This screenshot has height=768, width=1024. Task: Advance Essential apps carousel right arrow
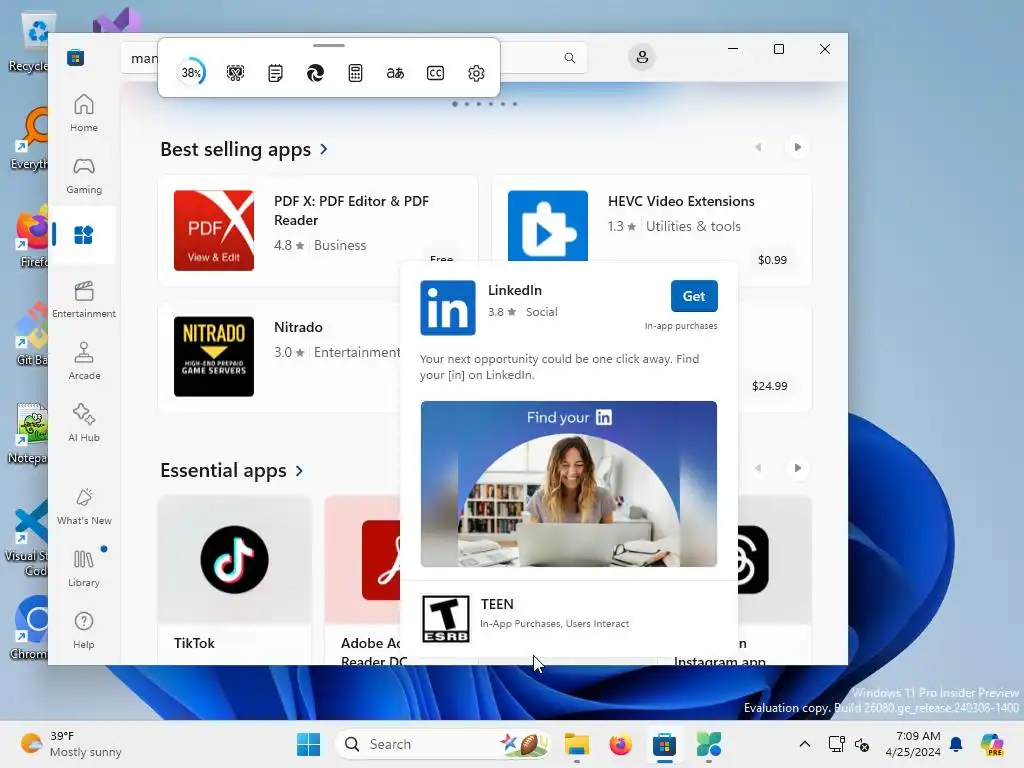point(797,468)
